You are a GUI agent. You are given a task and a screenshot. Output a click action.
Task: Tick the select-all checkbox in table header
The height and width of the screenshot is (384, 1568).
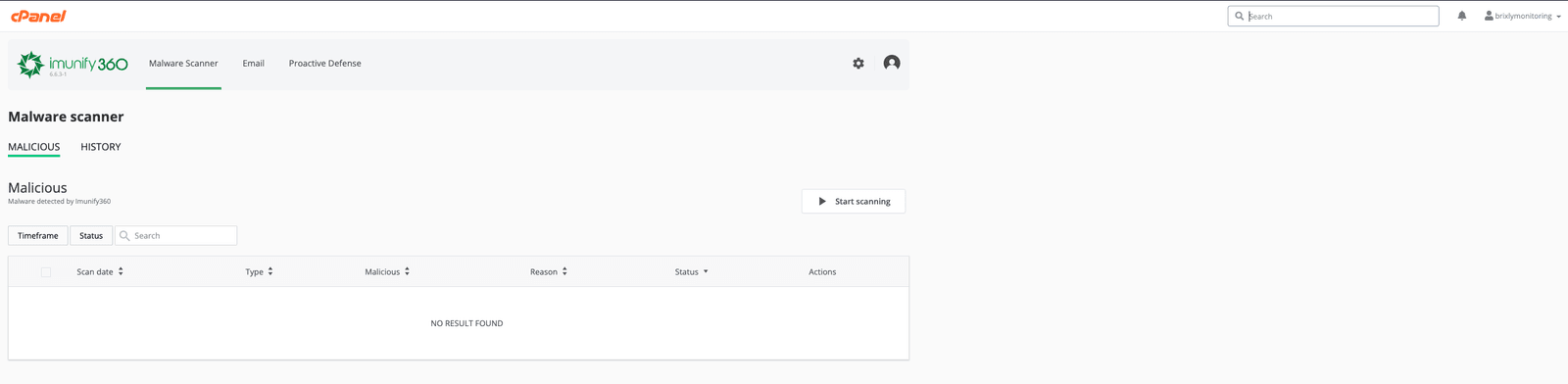[x=46, y=272]
